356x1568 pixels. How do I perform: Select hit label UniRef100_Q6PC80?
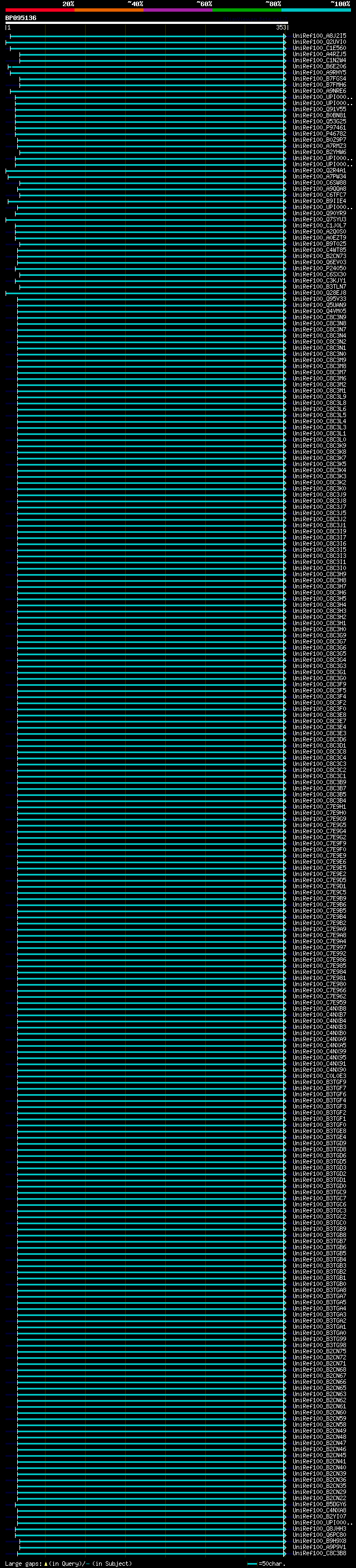[319, 1535]
